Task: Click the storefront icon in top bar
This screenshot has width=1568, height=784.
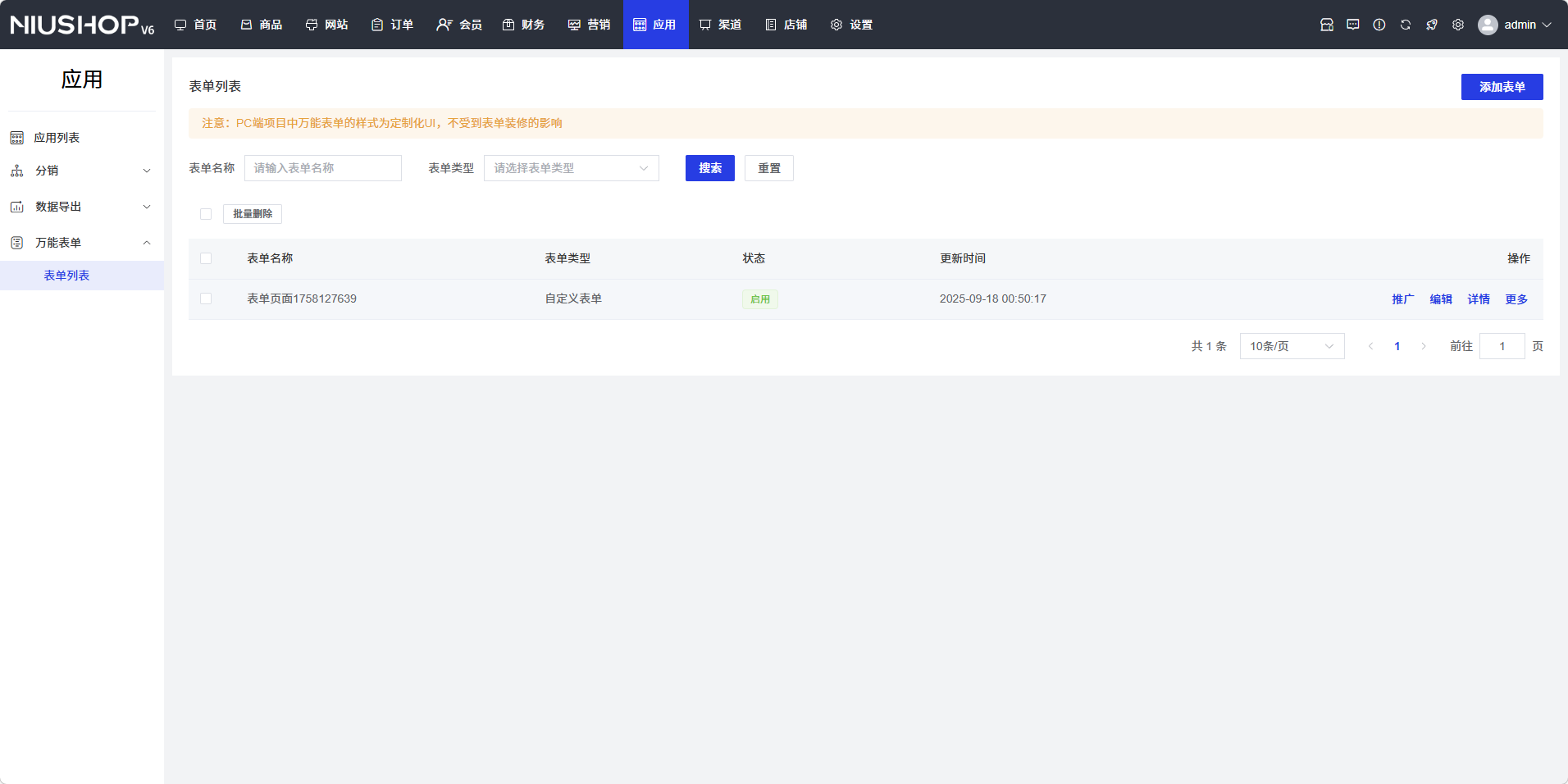Action: (x=1326, y=25)
